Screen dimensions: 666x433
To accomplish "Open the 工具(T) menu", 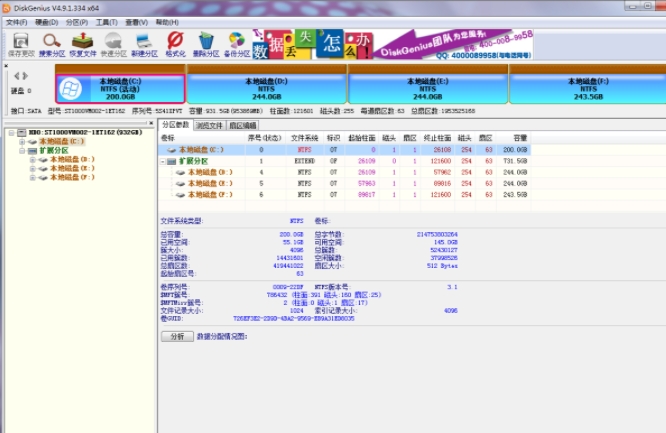I will coord(106,21).
